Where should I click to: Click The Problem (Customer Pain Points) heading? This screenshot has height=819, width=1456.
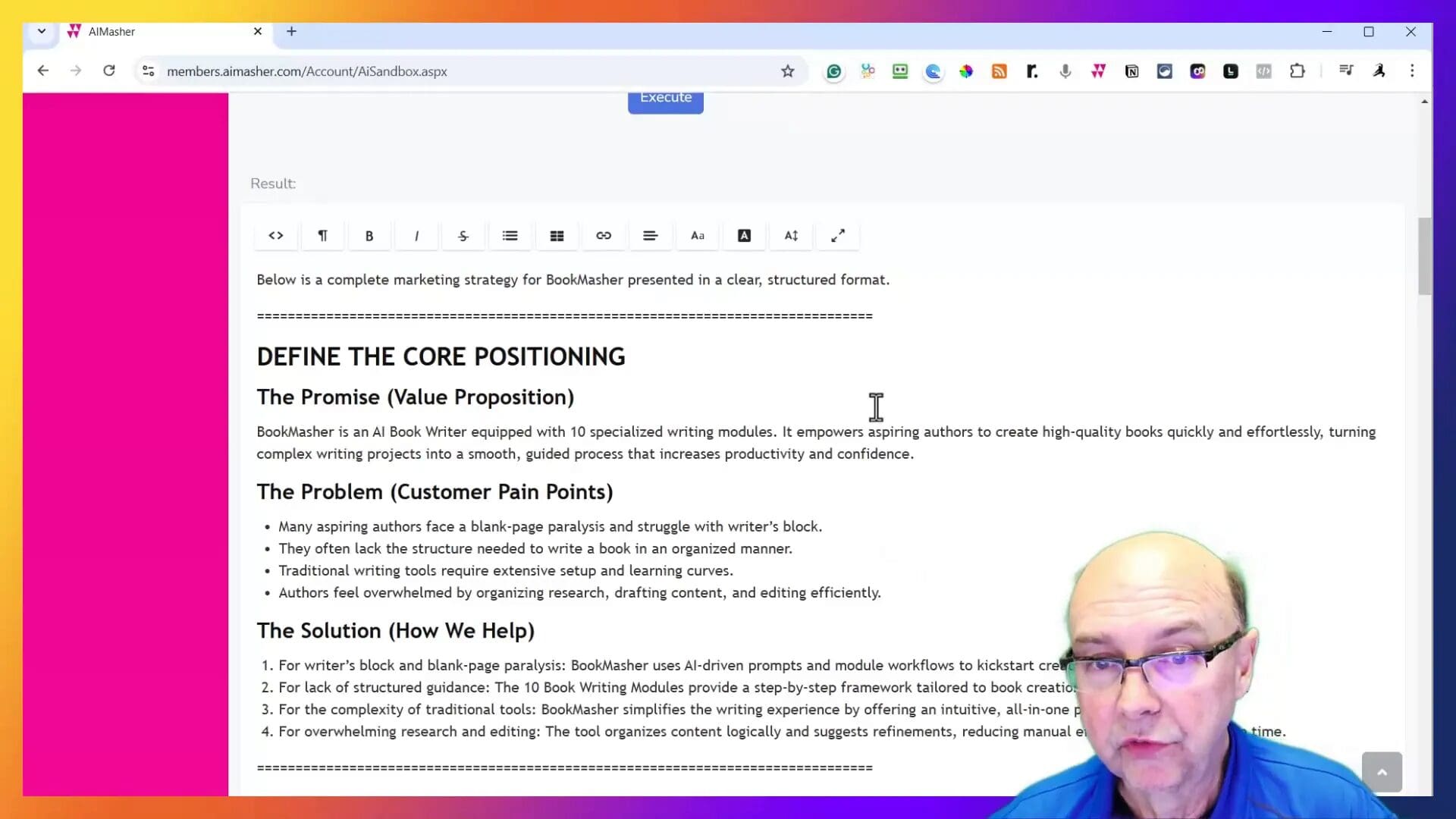(435, 491)
